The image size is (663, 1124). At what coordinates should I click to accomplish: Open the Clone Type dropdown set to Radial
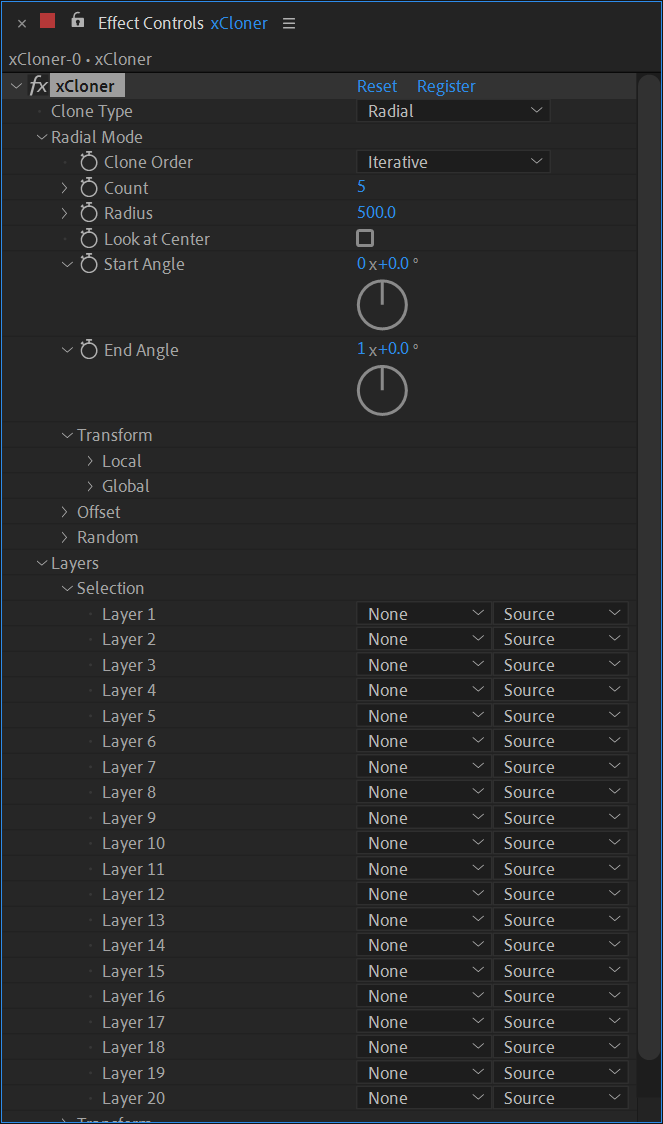tap(453, 111)
